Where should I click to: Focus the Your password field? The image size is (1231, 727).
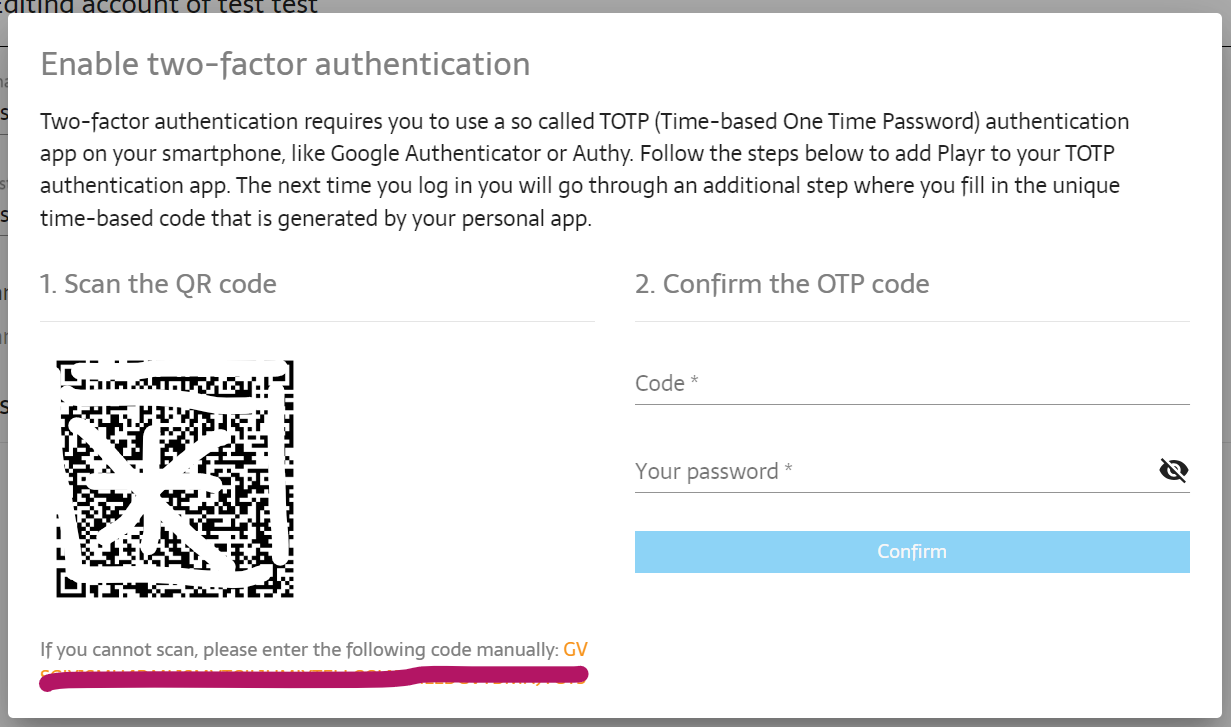(895, 471)
